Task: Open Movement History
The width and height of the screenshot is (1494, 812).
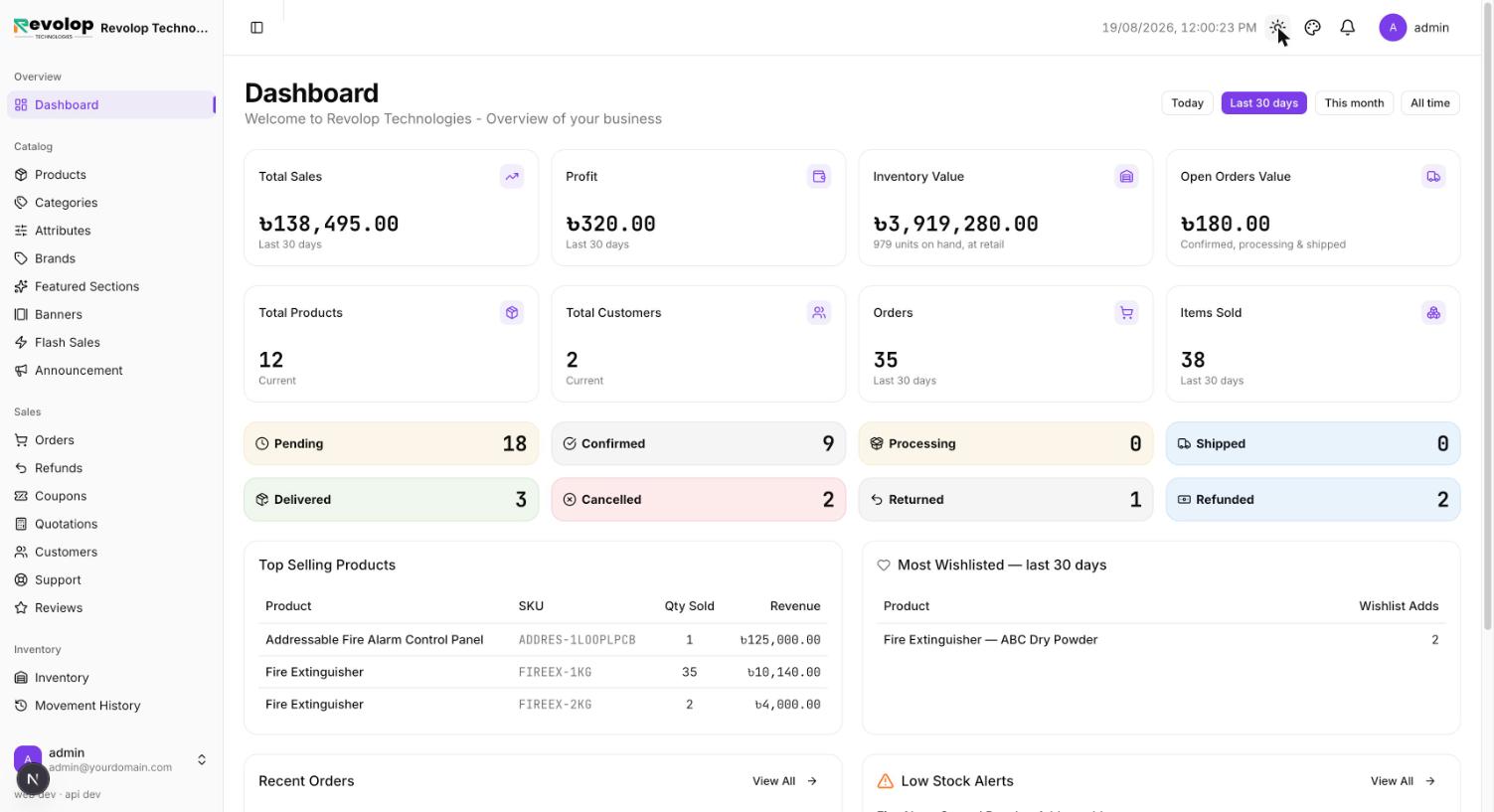Action: pyautogui.click(x=111, y=706)
